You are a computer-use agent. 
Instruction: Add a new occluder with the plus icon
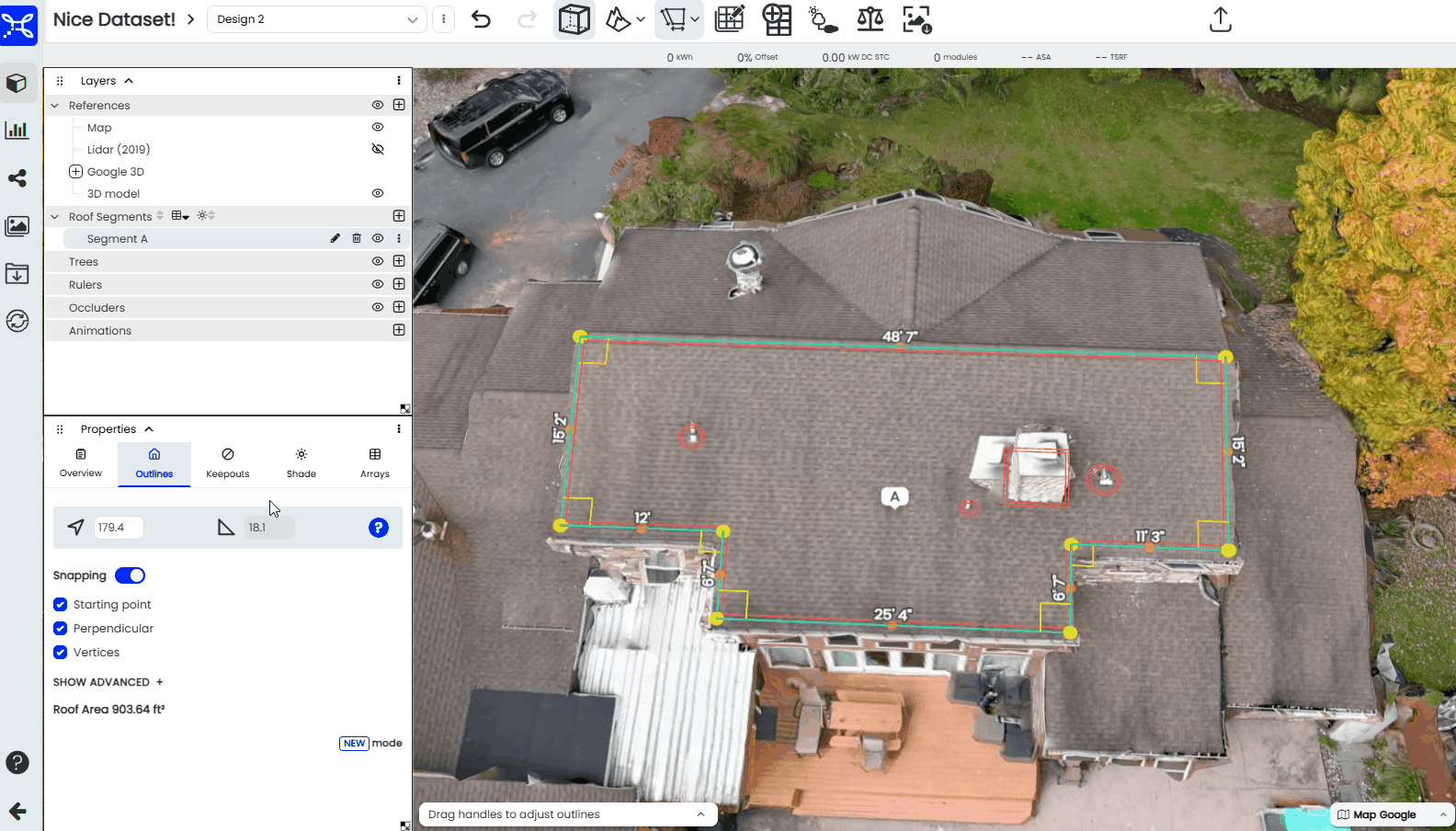[x=399, y=307]
